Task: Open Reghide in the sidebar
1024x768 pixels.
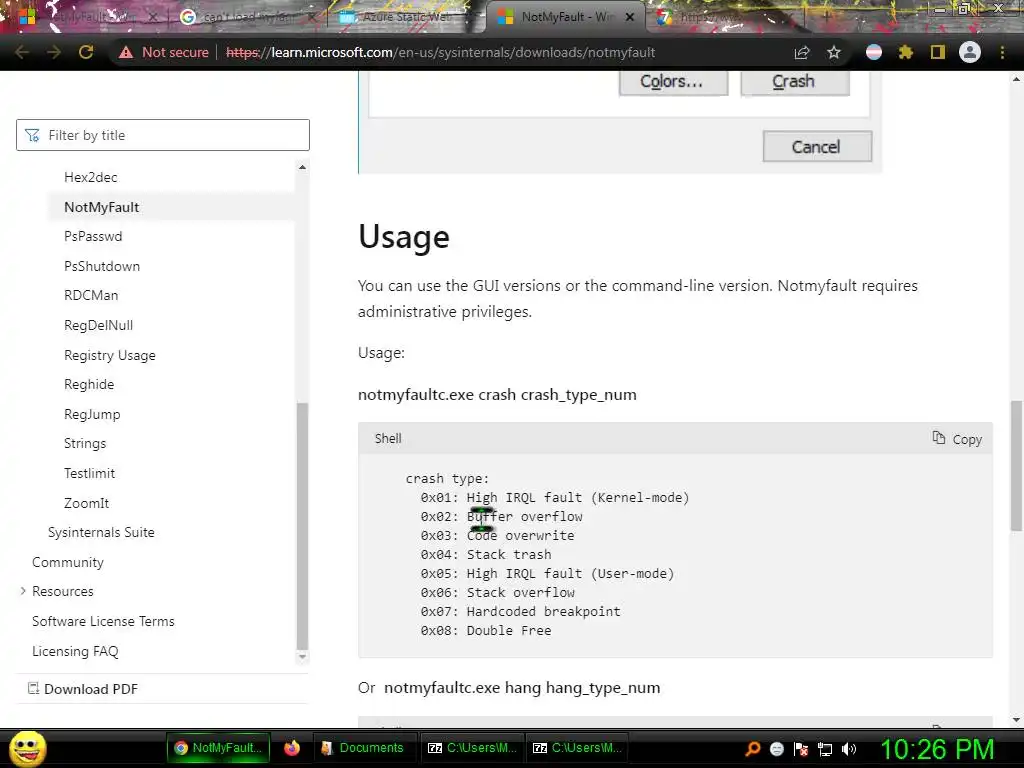Action: [89, 384]
